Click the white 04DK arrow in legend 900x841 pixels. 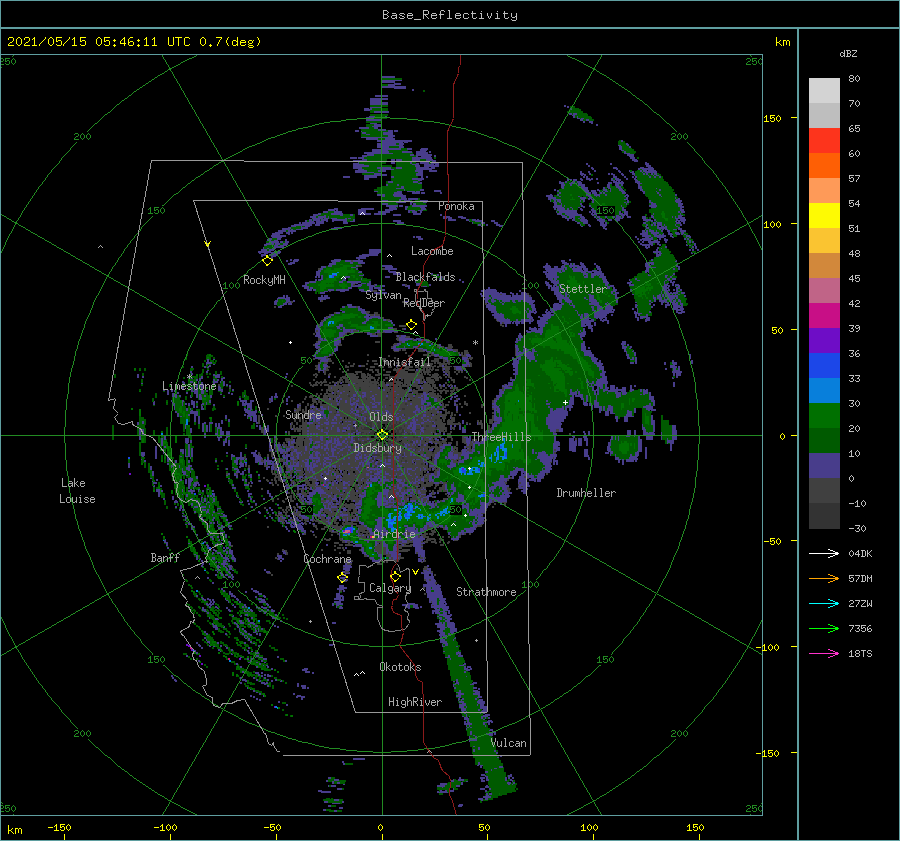pos(824,553)
